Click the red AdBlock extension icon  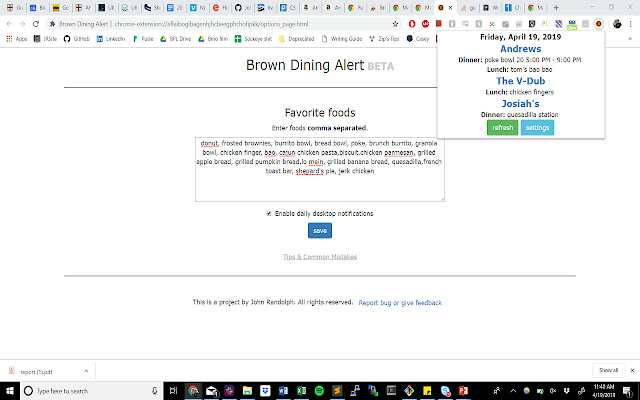(x=425, y=24)
